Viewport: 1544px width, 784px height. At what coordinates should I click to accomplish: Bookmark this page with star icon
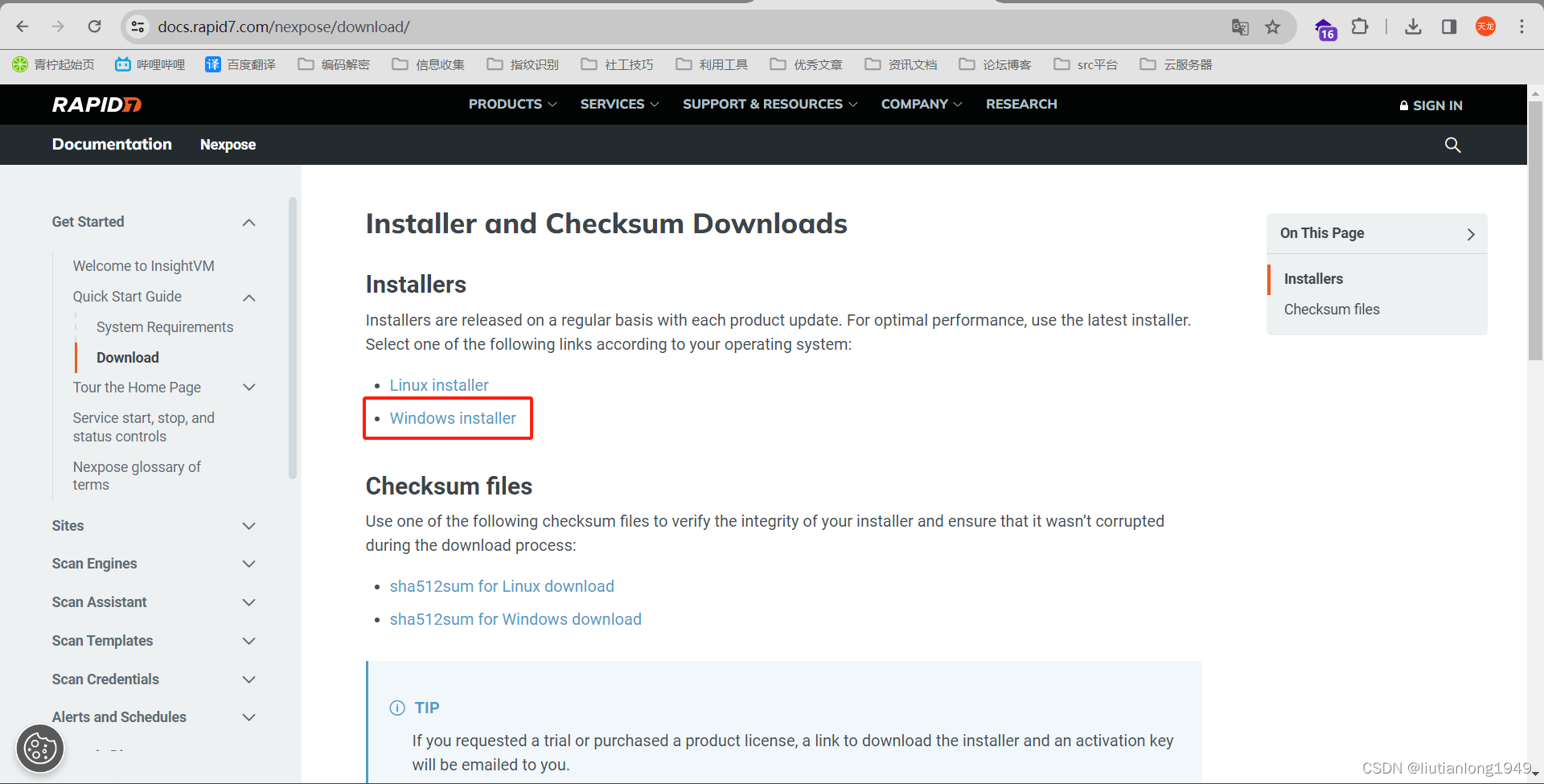(1272, 27)
